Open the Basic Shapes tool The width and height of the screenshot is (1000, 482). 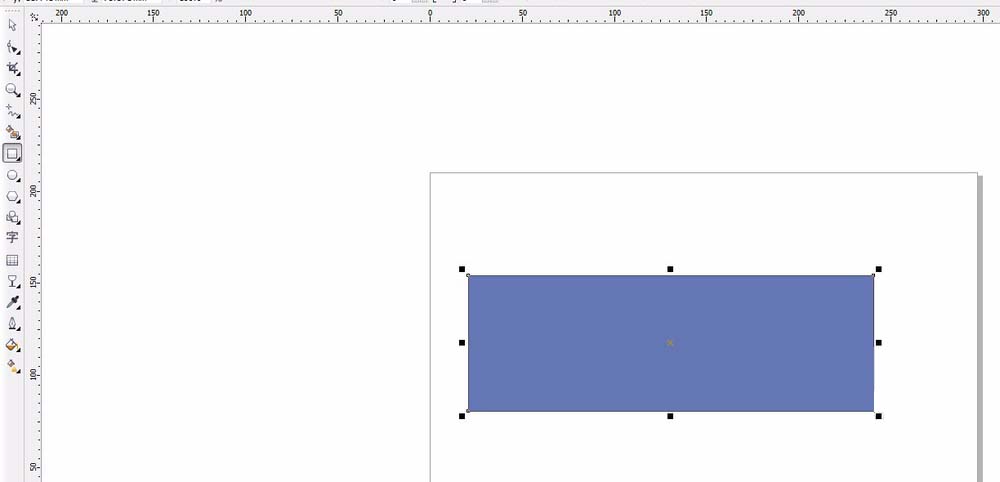[x=12, y=217]
